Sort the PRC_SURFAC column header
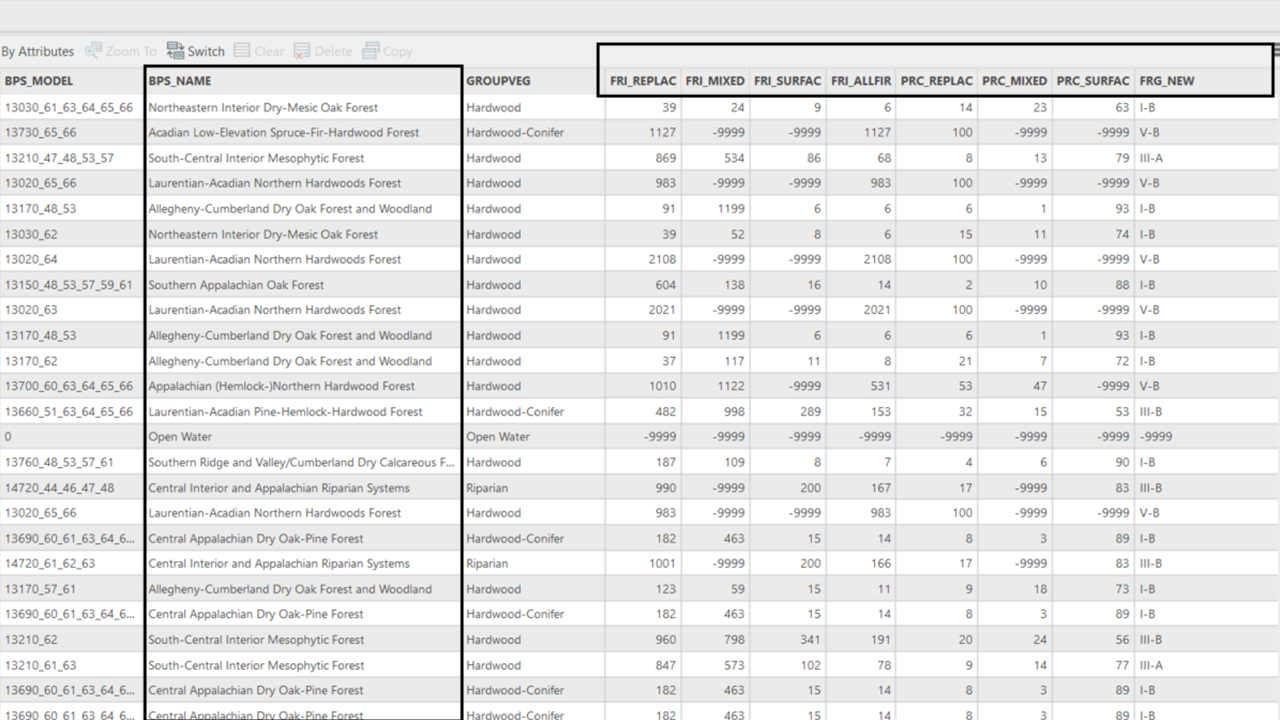The height and width of the screenshot is (720, 1280). pyautogui.click(x=1092, y=80)
